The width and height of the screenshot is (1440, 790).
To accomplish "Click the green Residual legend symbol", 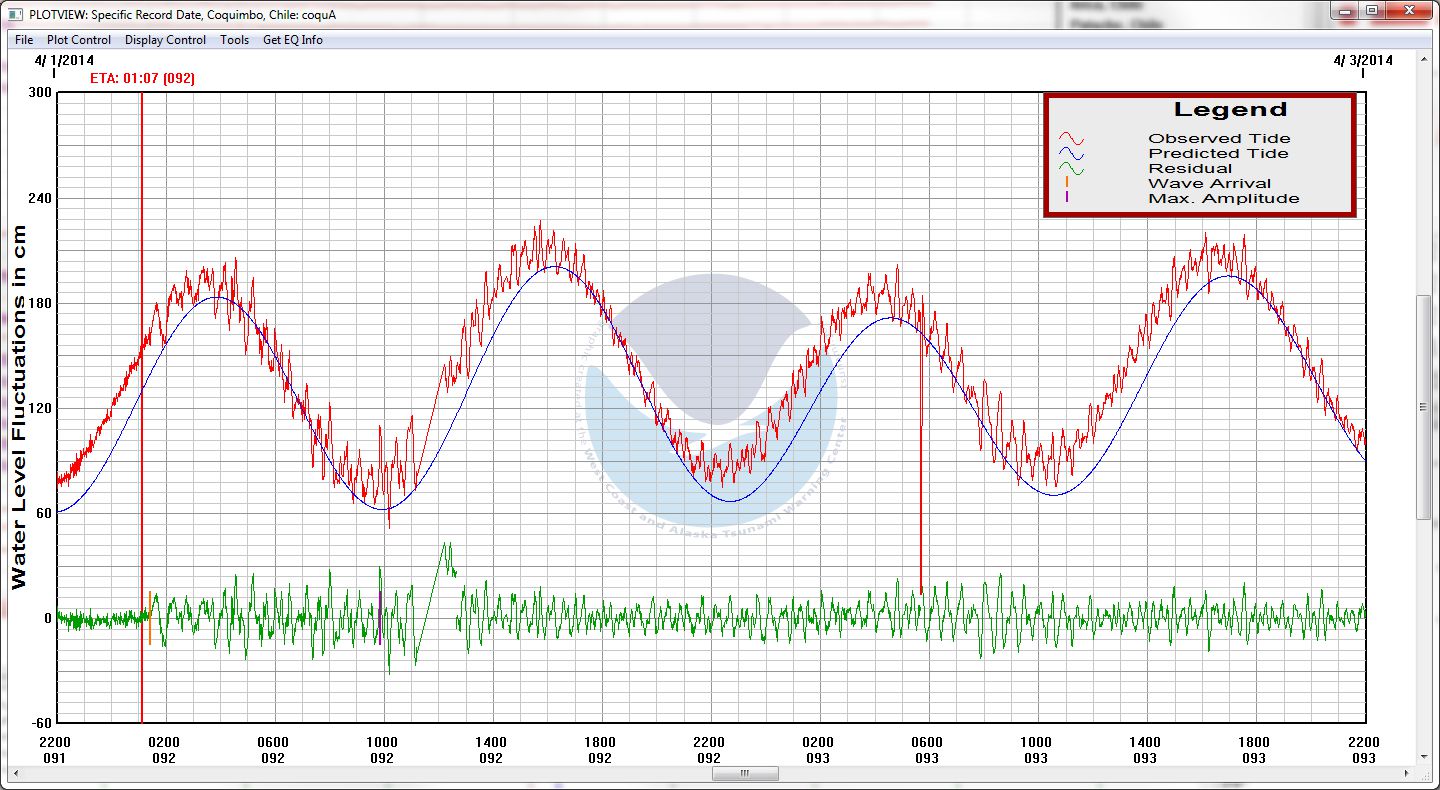I will coord(1072,169).
